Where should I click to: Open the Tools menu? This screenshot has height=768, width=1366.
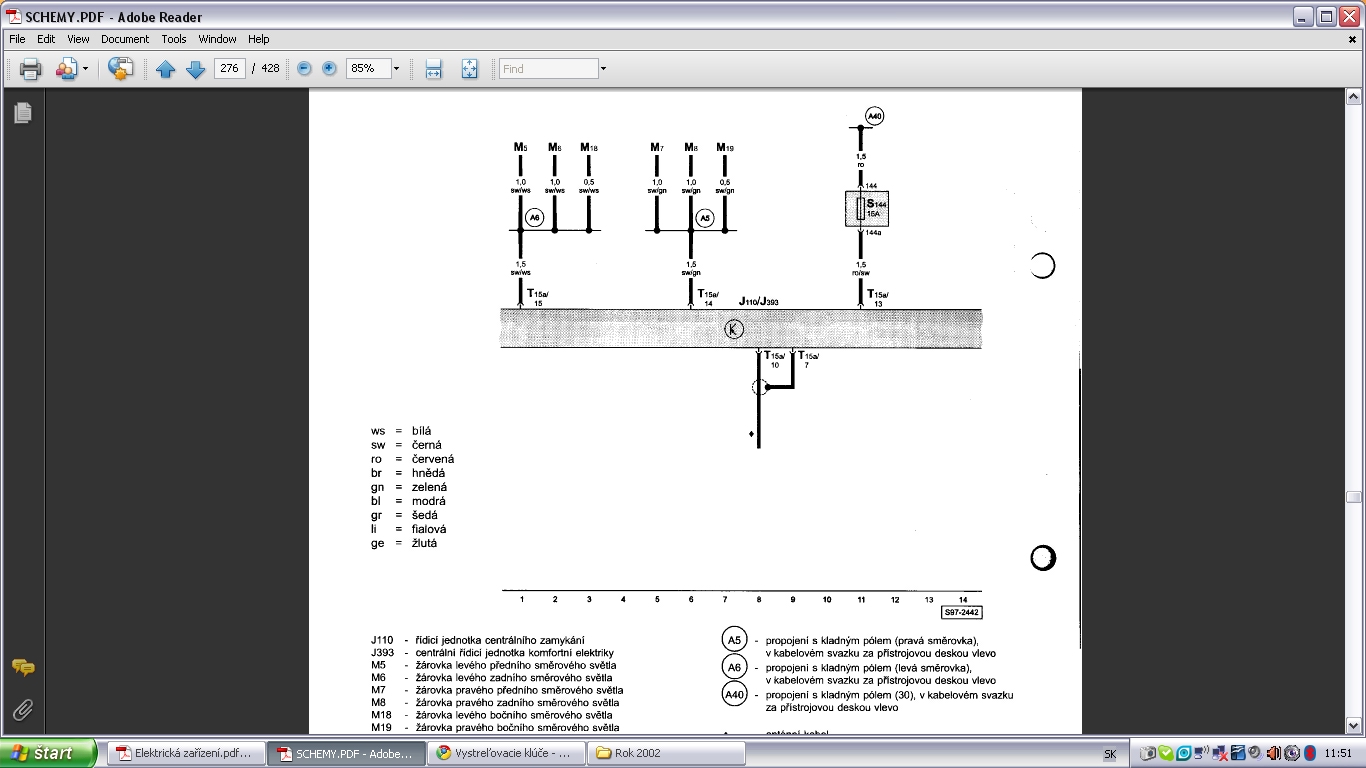pyautogui.click(x=174, y=39)
